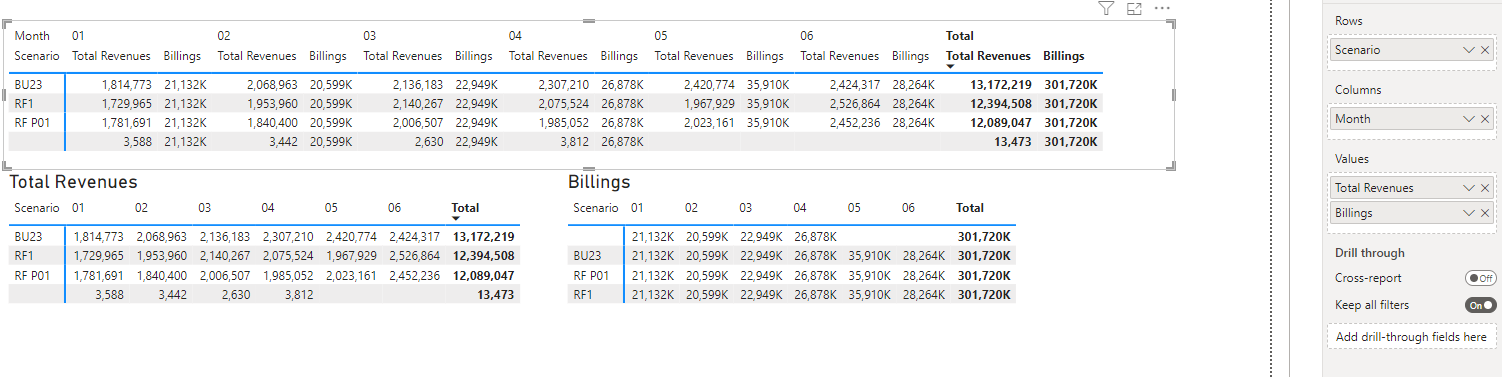Open More options ellipsis on the matrix
This screenshot has height=377, width=1502.
[x=1162, y=8]
